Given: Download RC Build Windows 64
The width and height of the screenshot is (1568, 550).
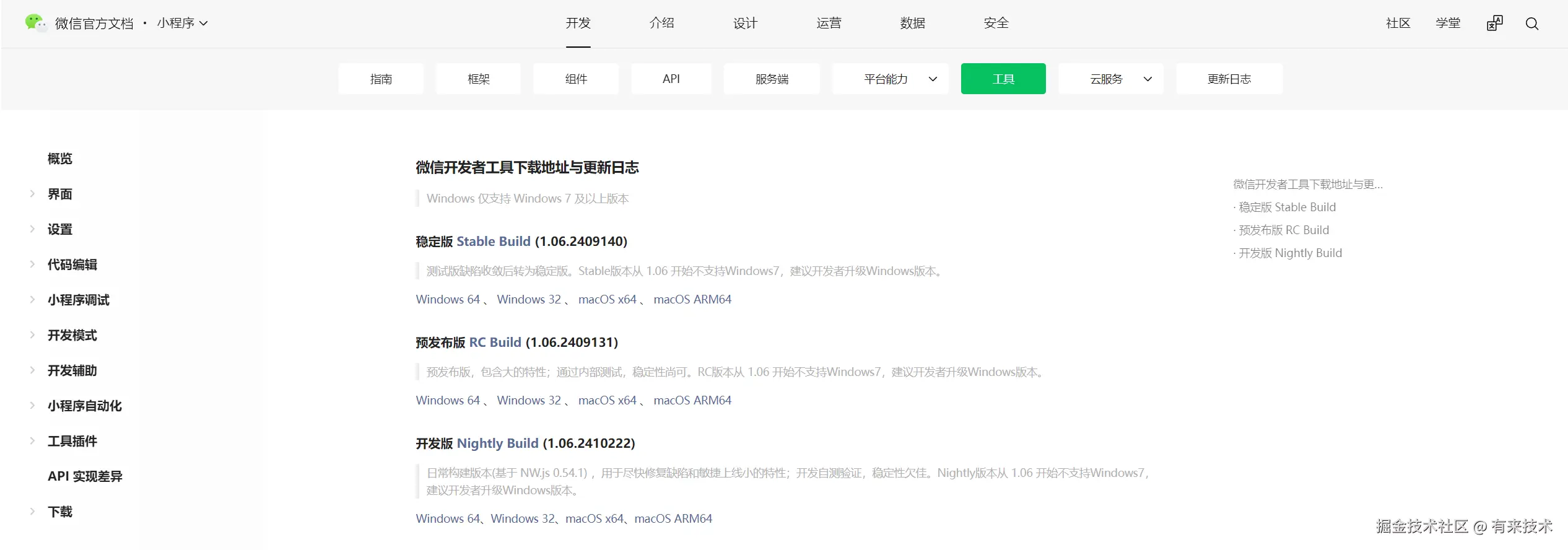Looking at the screenshot, I should [x=448, y=400].
